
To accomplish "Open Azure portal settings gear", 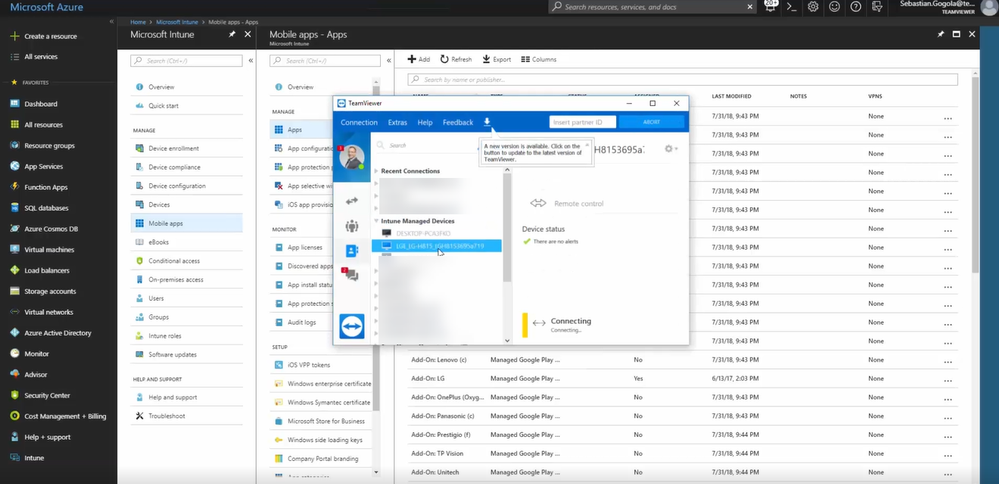I will point(813,6).
